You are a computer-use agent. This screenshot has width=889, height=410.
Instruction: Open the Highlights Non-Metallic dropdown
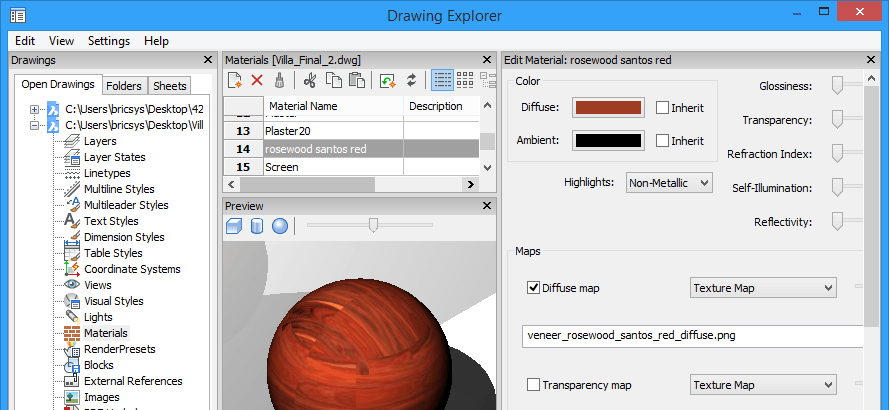click(670, 183)
